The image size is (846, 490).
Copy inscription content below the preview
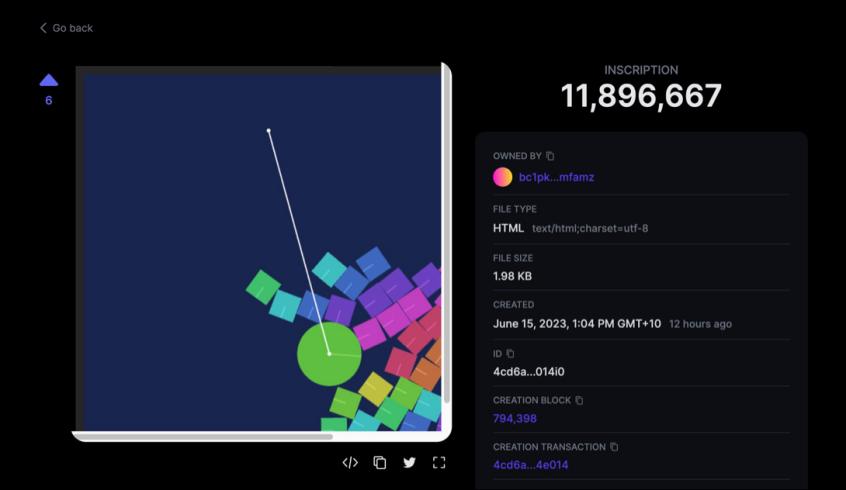380,462
